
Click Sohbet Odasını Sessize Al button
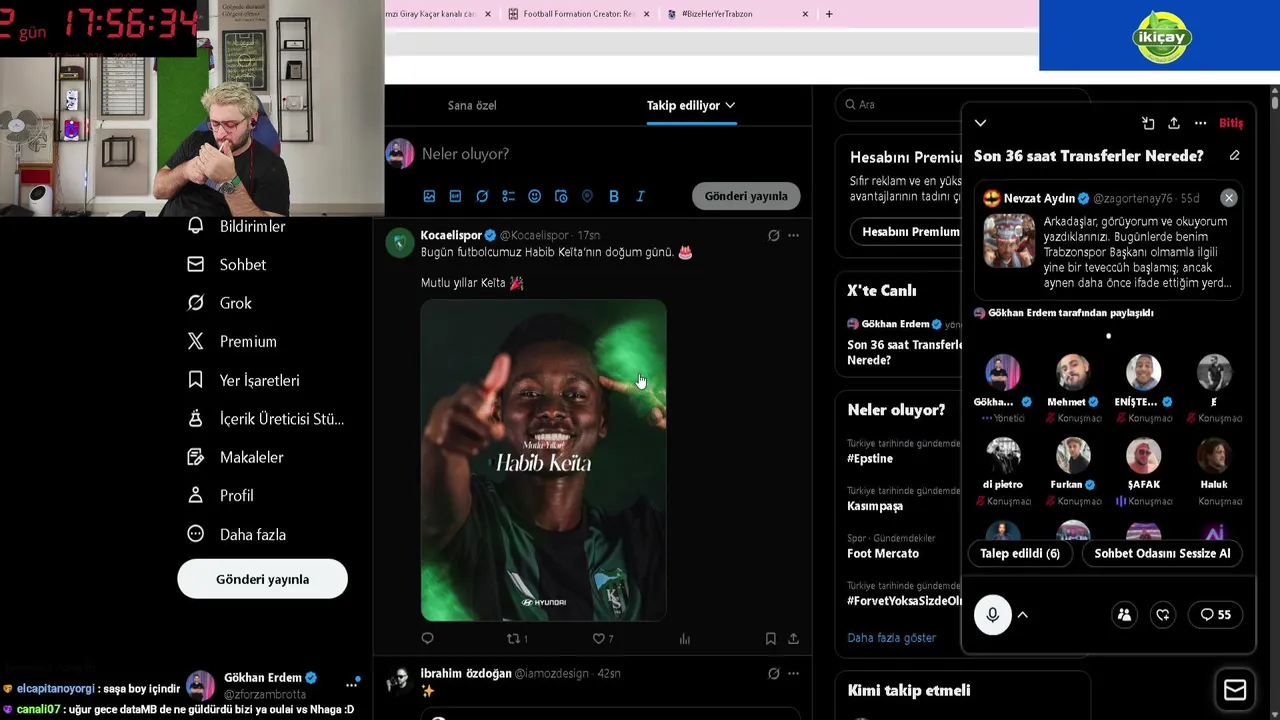point(1162,553)
